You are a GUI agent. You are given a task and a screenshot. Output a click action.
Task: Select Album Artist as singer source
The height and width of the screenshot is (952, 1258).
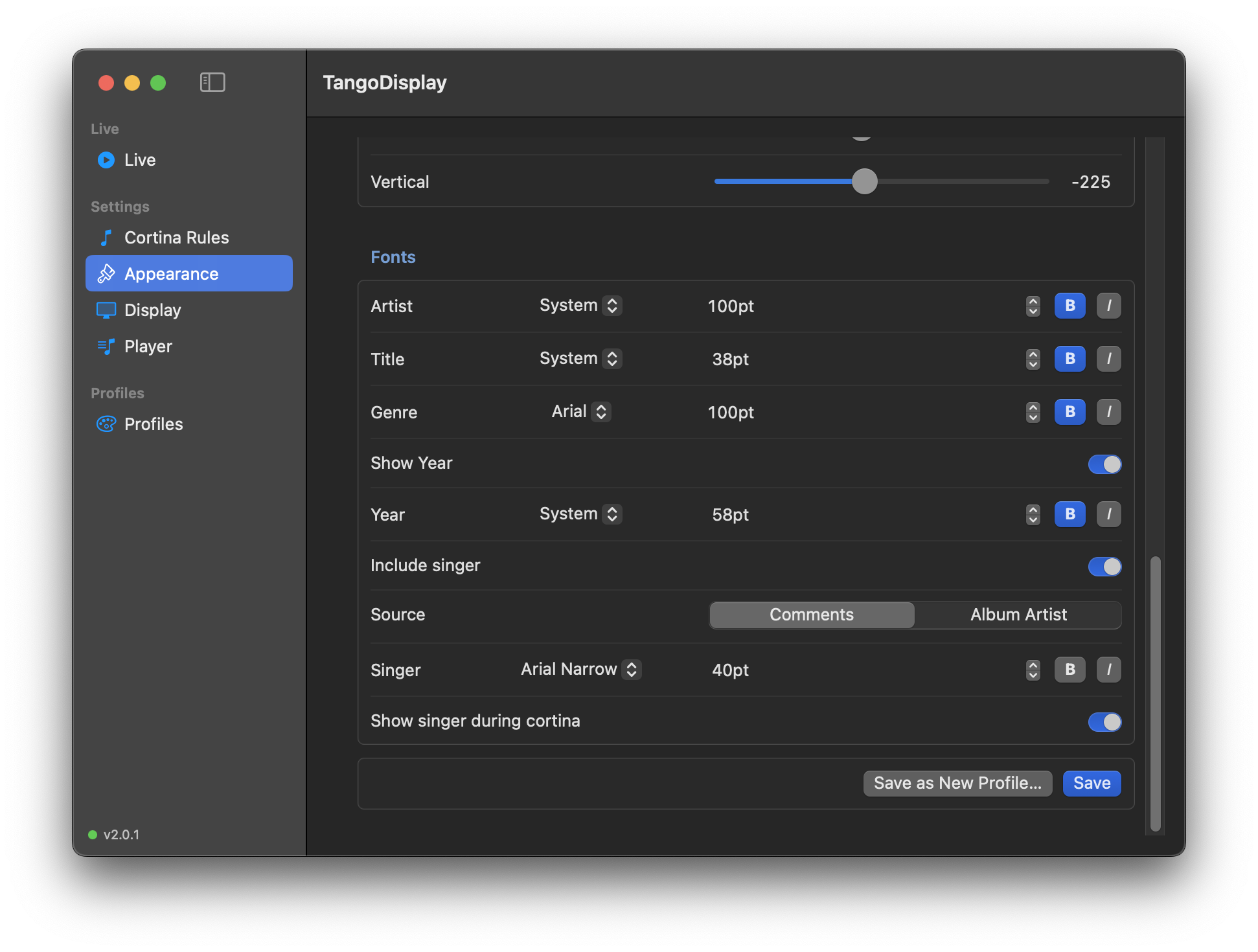[1018, 615]
